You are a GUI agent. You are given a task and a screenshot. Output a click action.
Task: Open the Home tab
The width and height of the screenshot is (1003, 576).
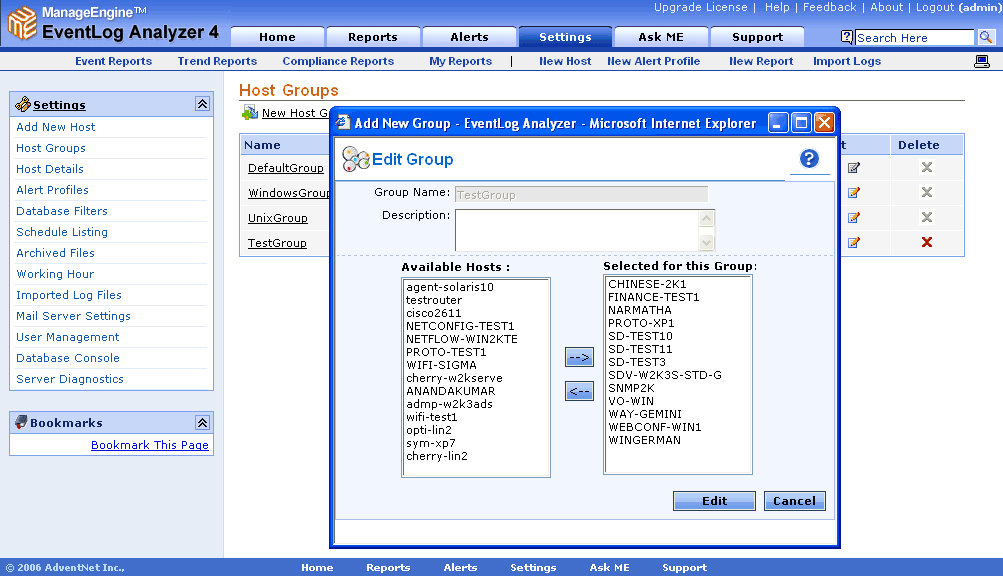click(277, 37)
